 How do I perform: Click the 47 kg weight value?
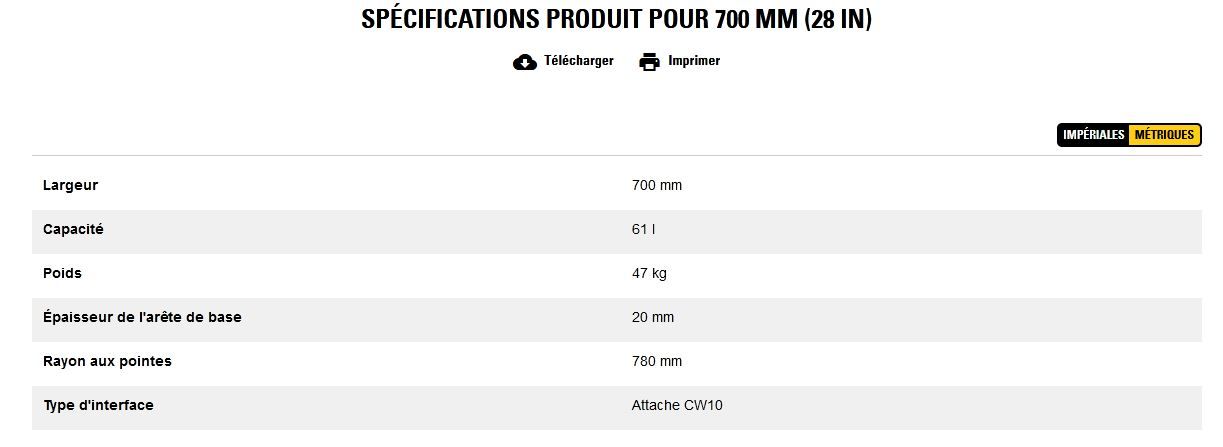pos(650,273)
